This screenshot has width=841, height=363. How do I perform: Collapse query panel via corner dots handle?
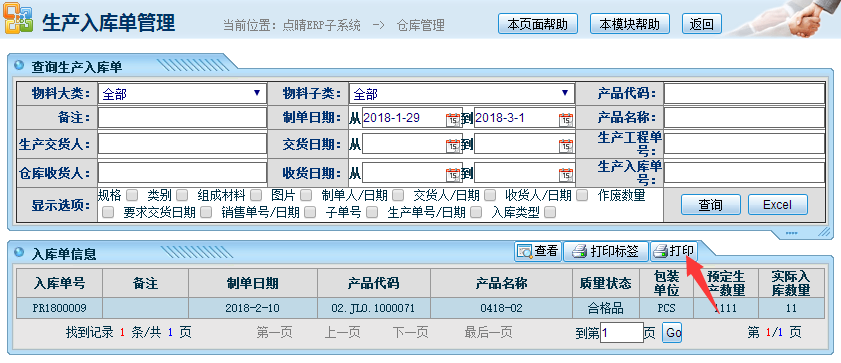pyautogui.click(x=791, y=233)
